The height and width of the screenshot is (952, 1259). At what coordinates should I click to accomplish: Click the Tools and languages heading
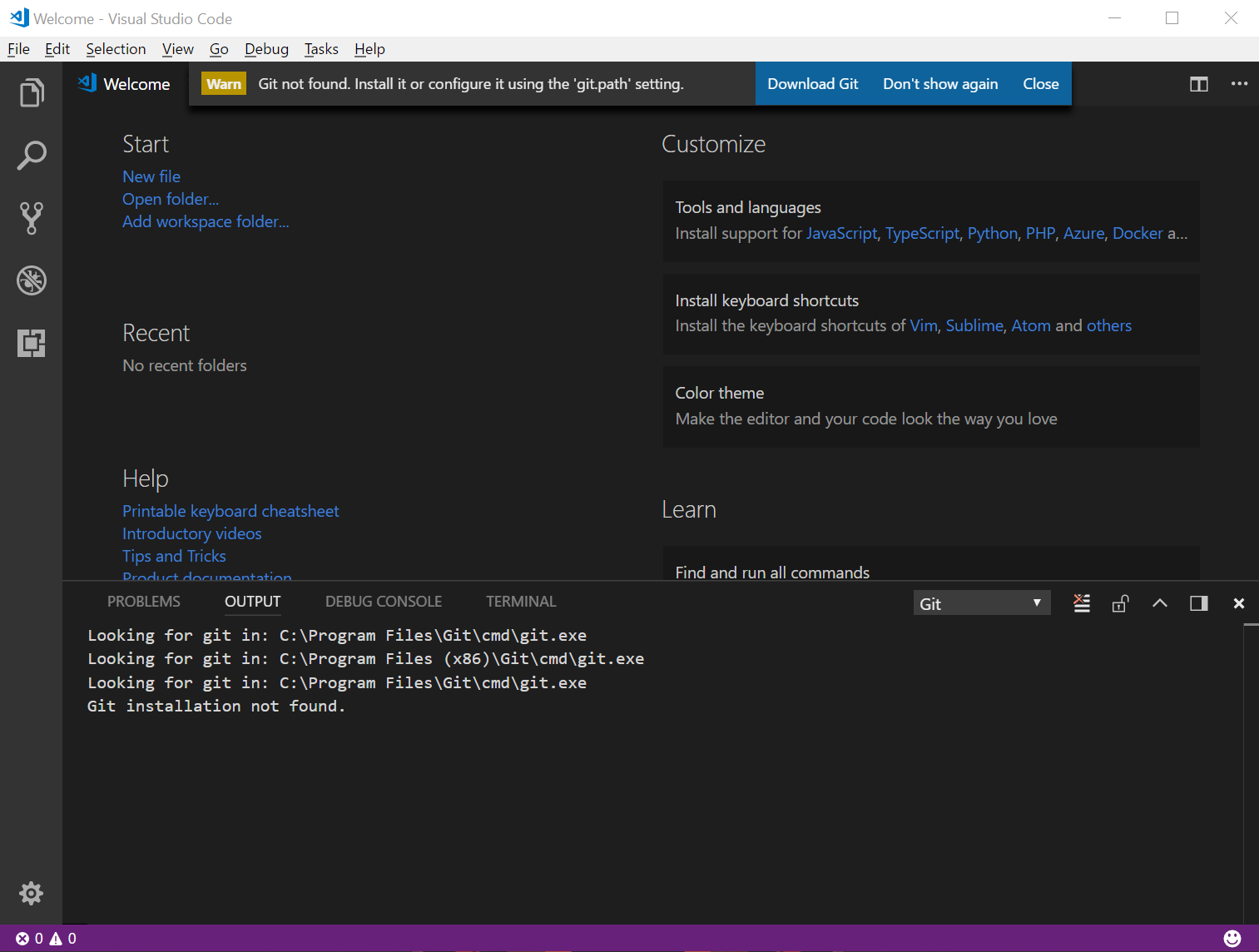(x=748, y=207)
